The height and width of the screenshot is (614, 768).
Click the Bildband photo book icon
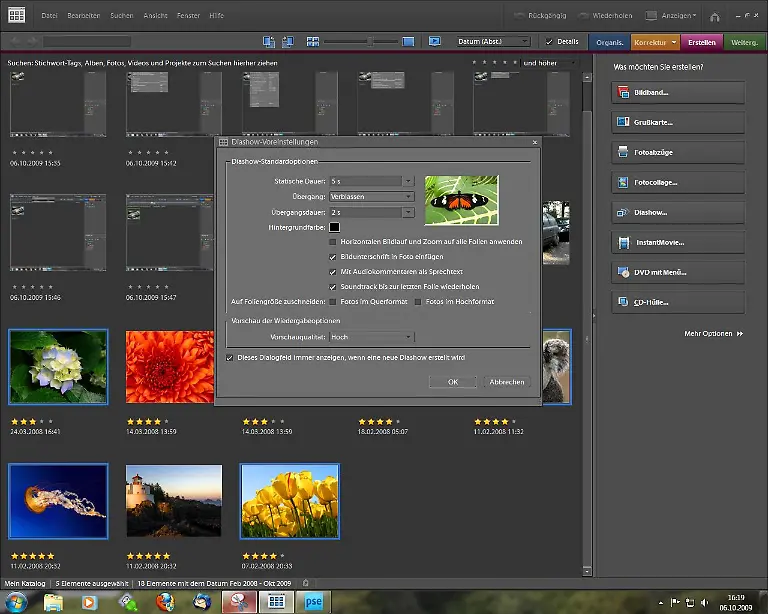click(623, 92)
